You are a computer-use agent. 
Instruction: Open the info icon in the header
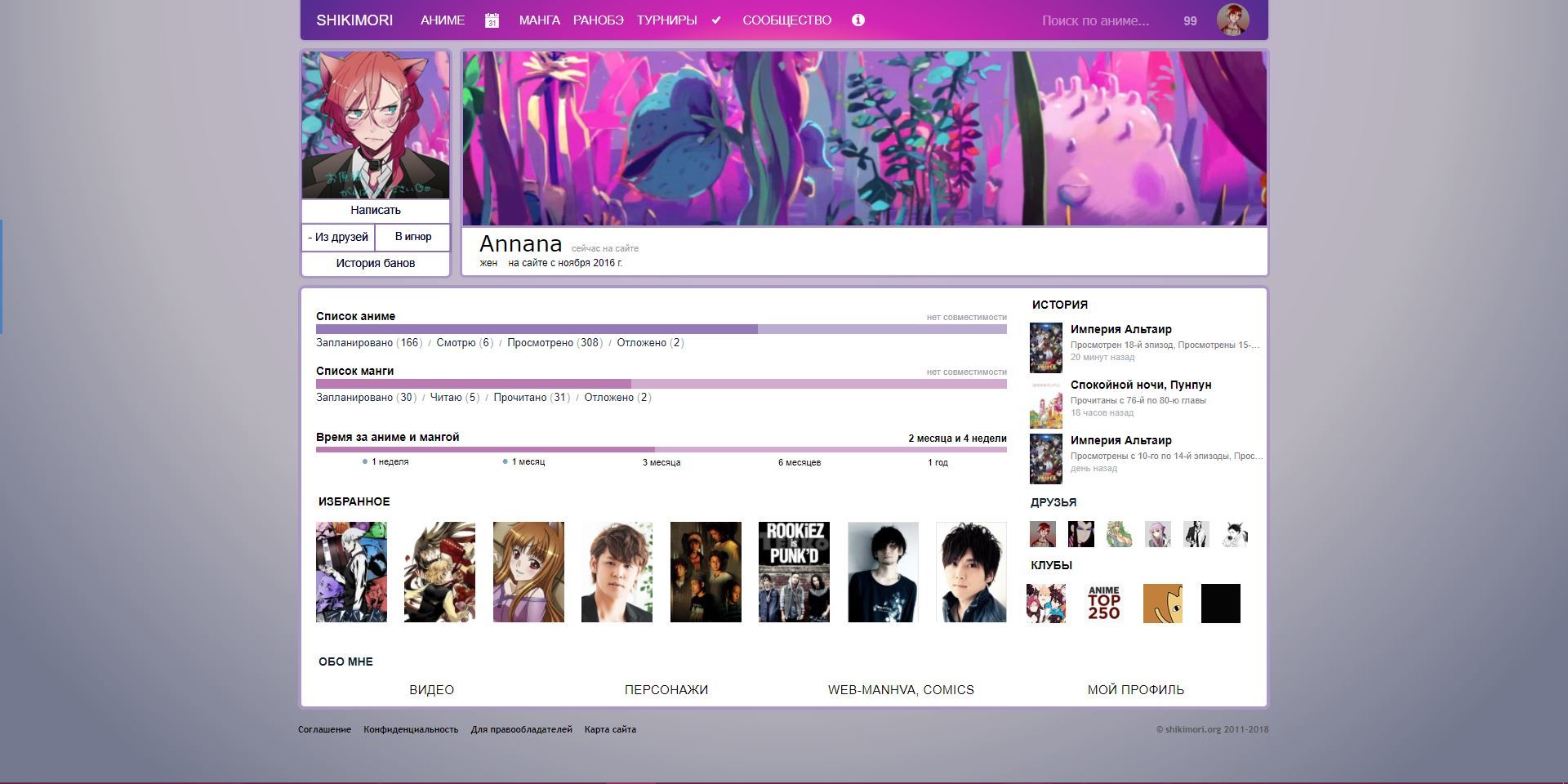click(x=857, y=20)
